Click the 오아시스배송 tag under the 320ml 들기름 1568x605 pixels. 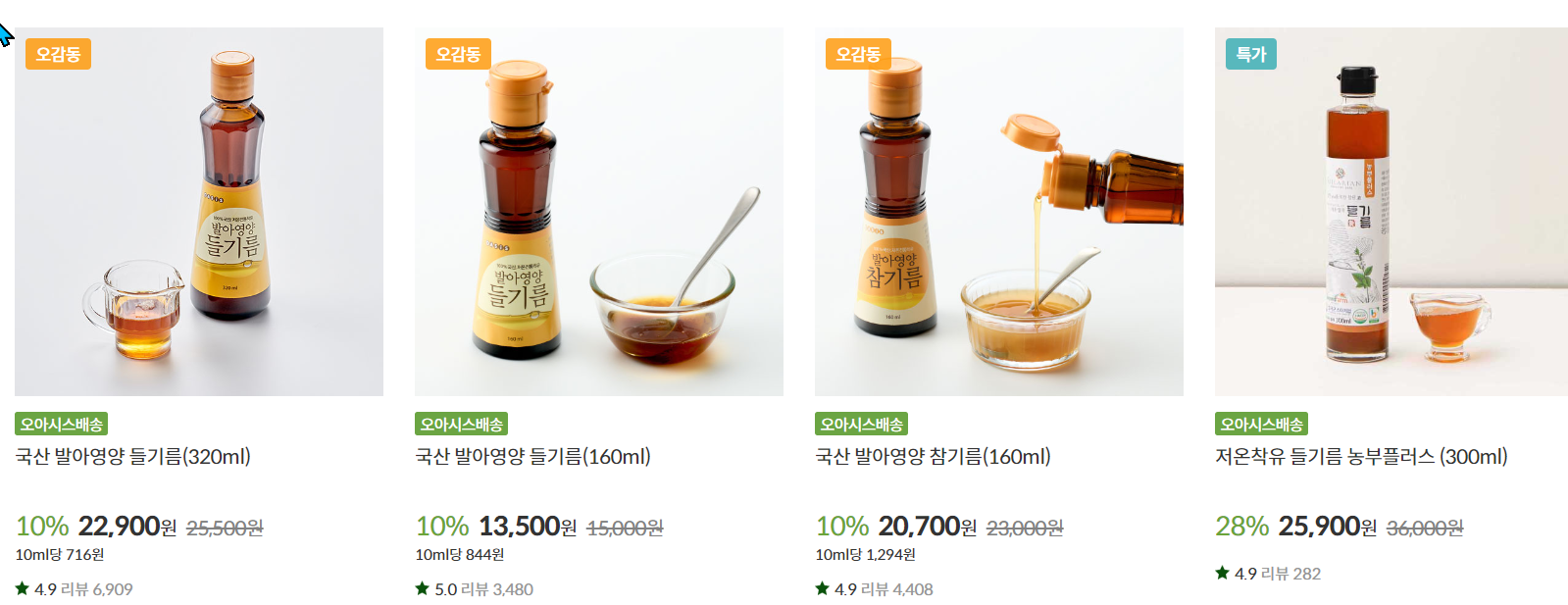pyautogui.click(x=62, y=424)
